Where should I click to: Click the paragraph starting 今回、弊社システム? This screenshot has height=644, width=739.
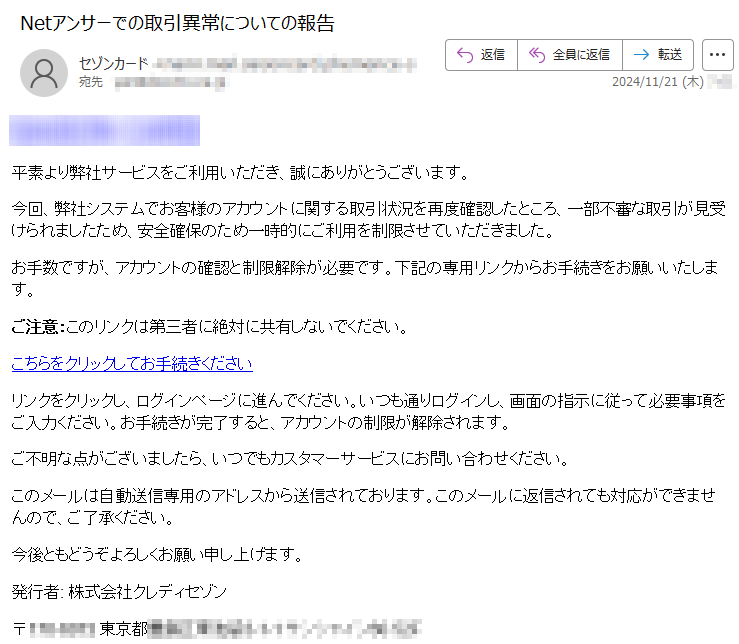(x=369, y=220)
